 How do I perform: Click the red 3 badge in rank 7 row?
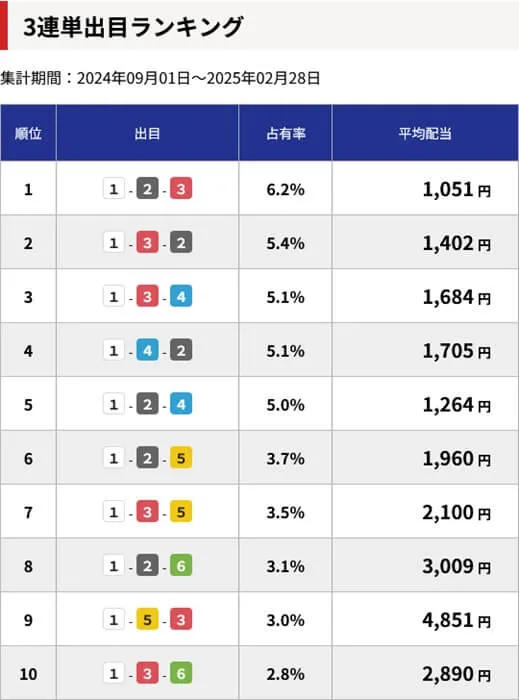pyautogui.click(x=148, y=512)
